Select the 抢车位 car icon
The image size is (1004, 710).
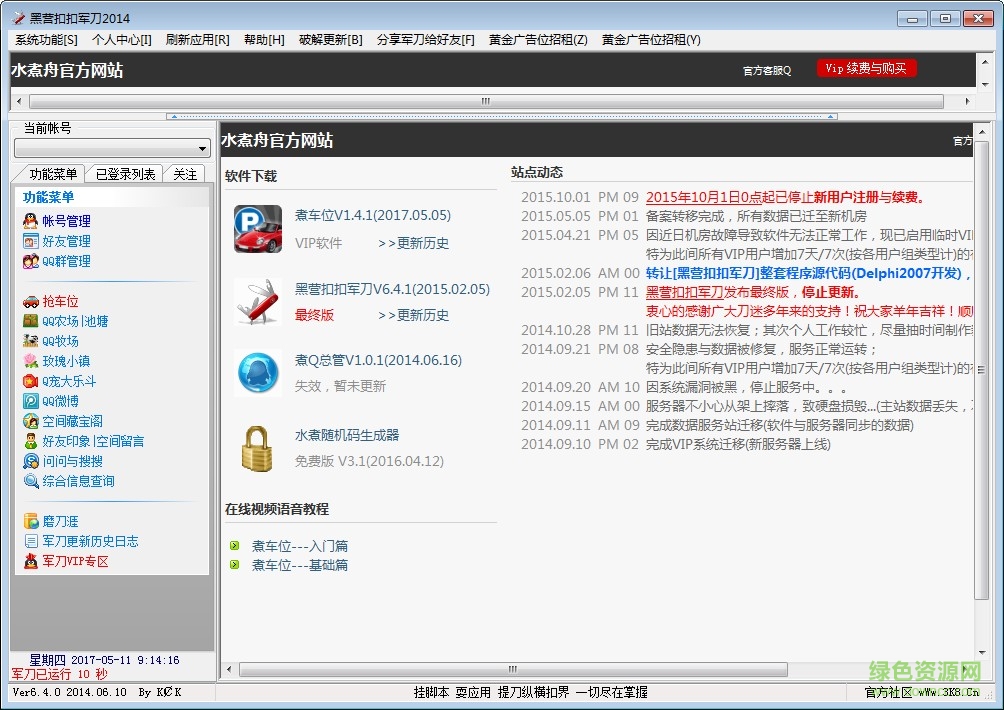(x=34, y=301)
